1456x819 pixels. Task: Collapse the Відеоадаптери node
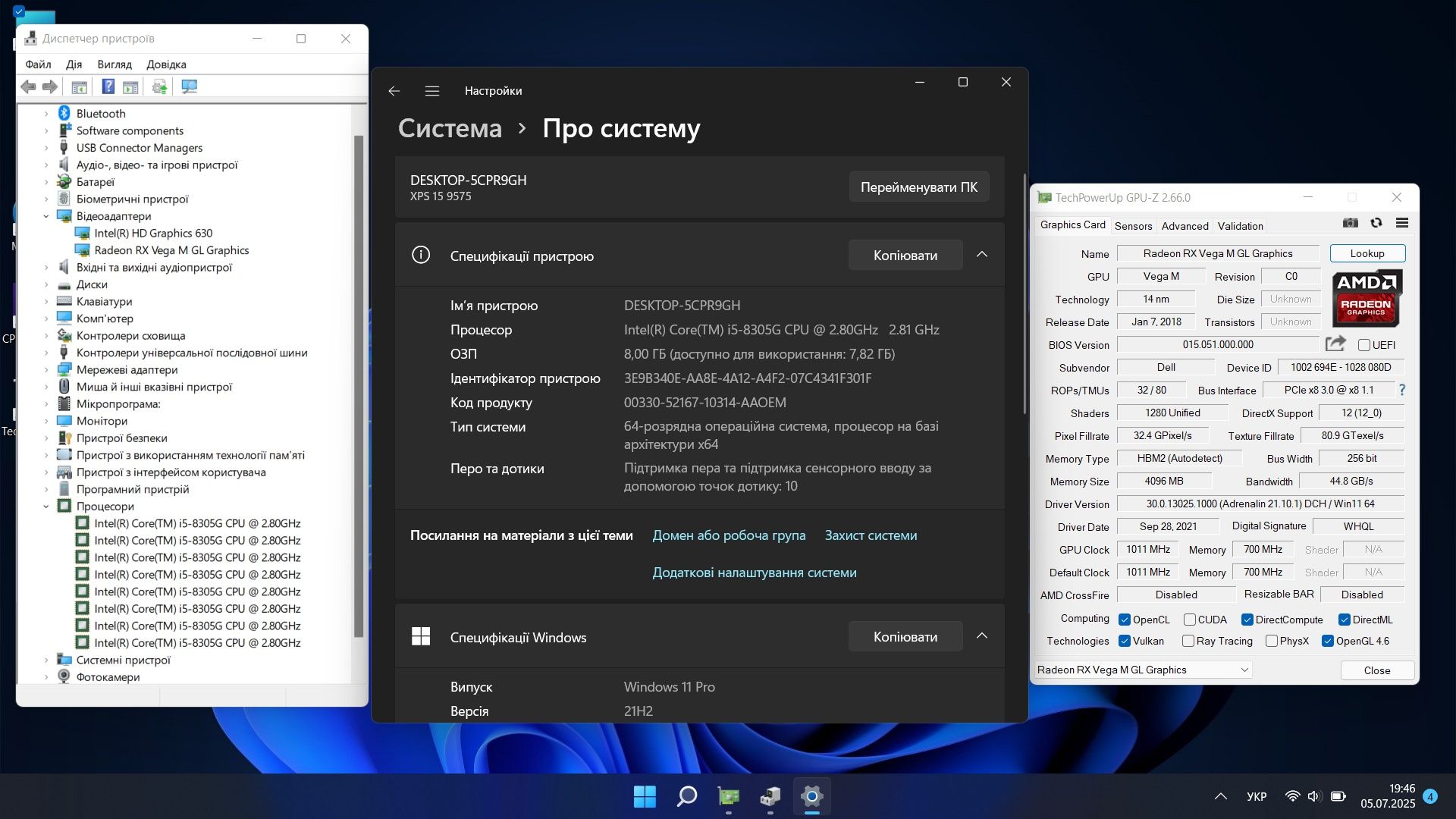point(46,216)
